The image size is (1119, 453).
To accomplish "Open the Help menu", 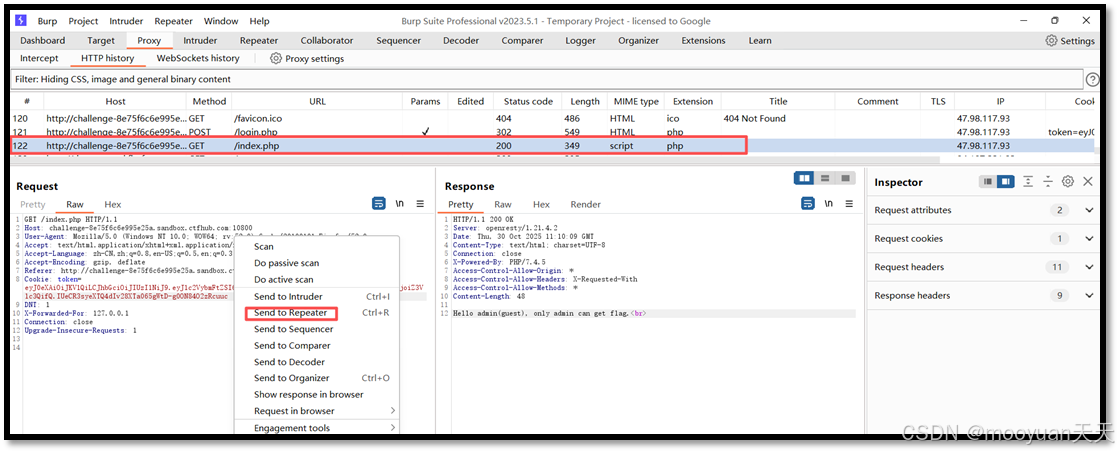I will click(x=260, y=21).
